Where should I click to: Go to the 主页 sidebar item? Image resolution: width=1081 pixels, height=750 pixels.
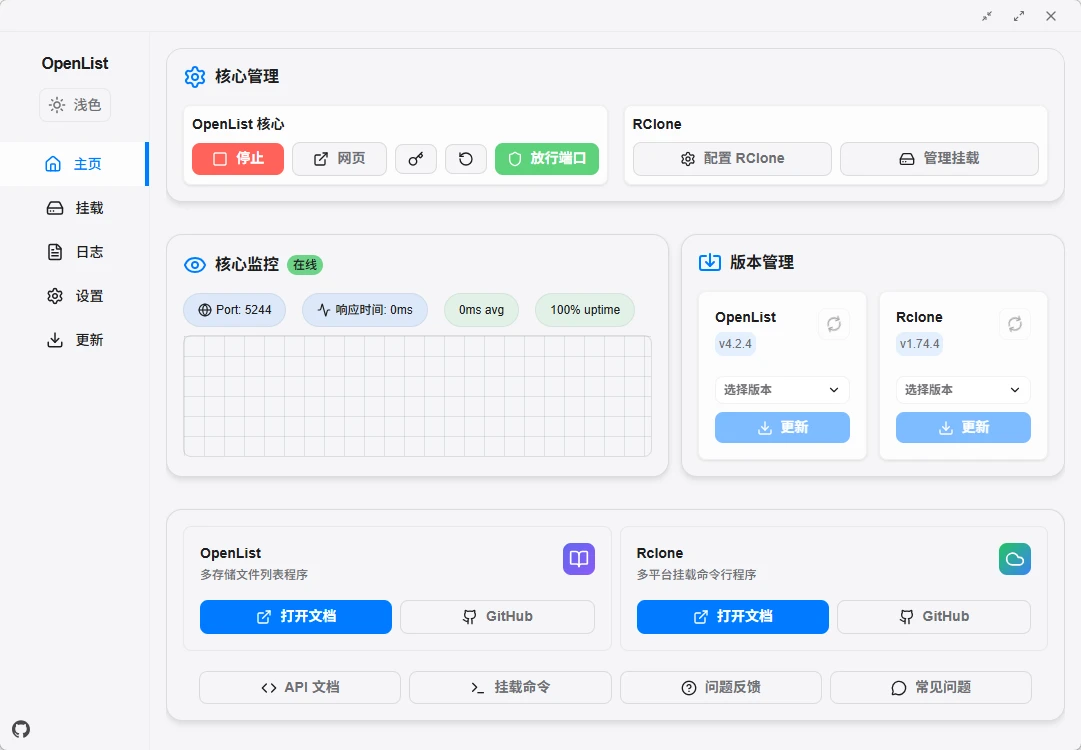tap(74, 164)
